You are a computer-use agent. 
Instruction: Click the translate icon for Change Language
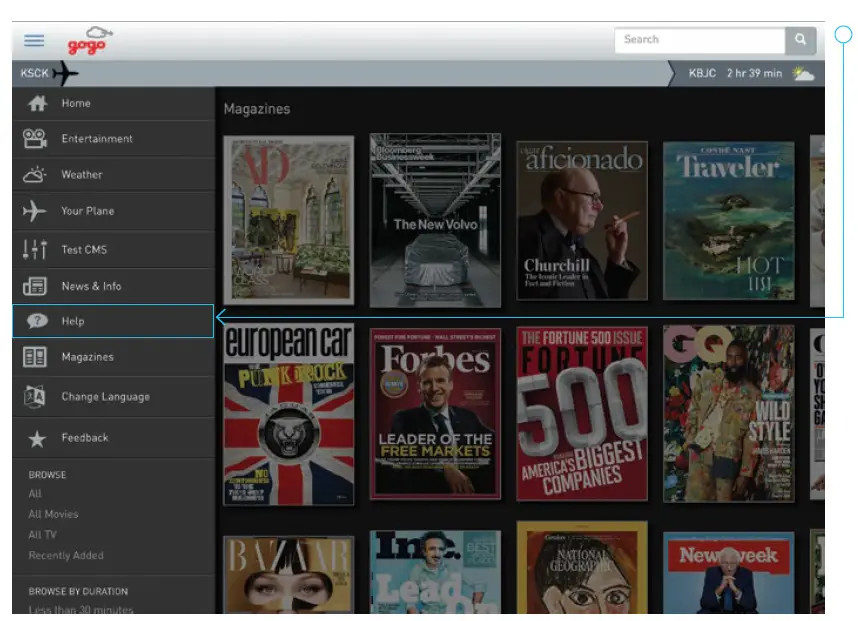point(34,396)
